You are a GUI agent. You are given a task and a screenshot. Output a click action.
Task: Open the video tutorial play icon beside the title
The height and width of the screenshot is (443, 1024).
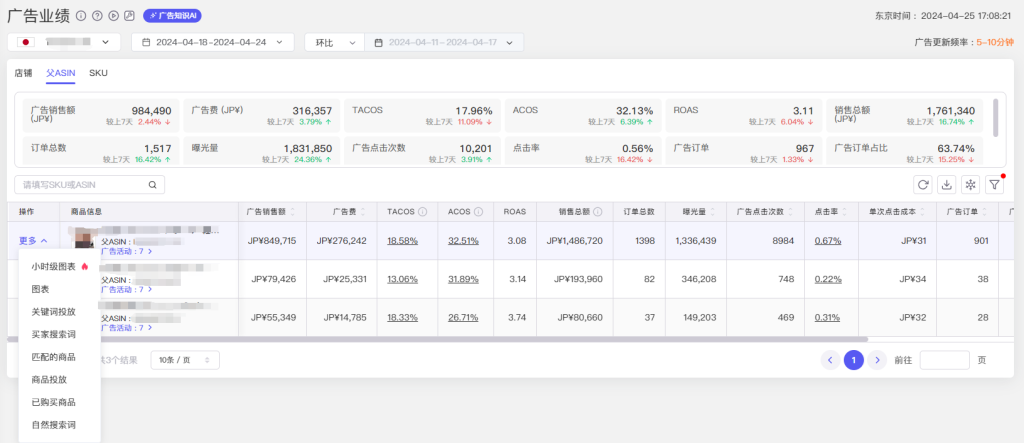114,15
